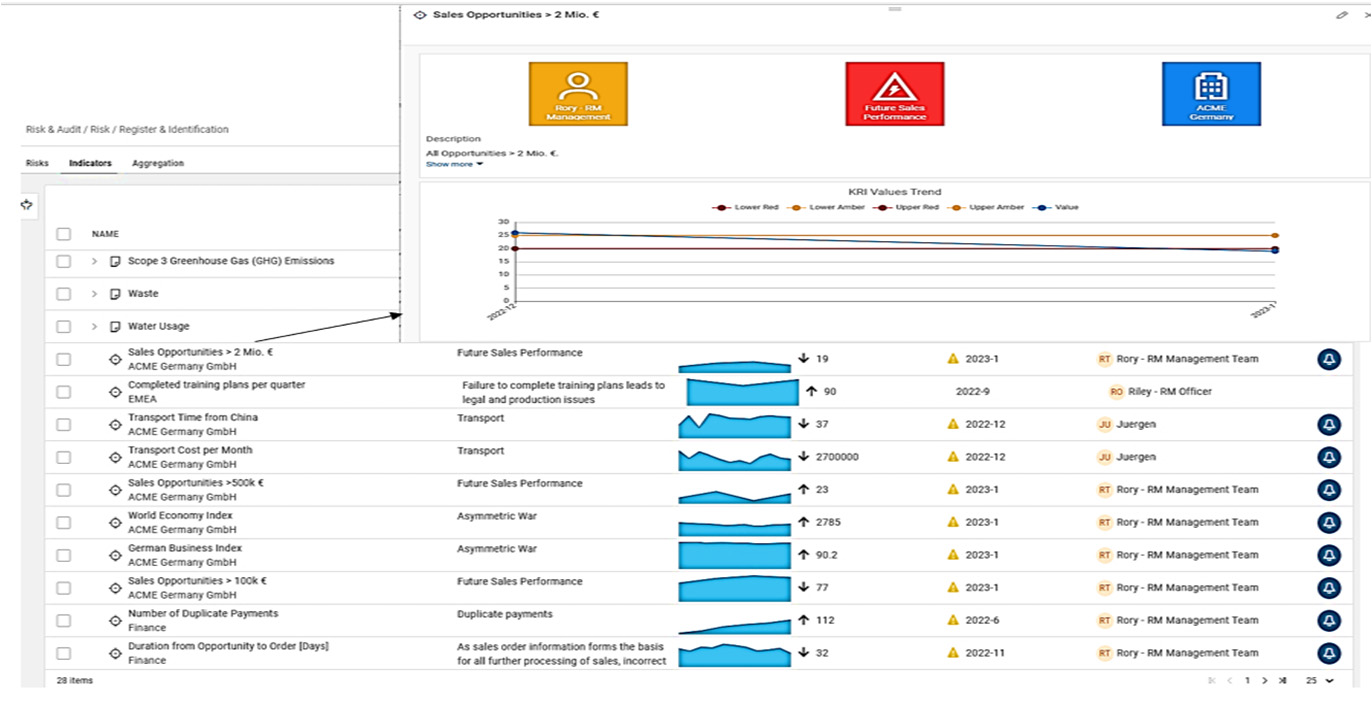Click value 2700000 in Transport Cost row
The image size is (1372, 709).
pyautogui.click(x=837, y=457)
